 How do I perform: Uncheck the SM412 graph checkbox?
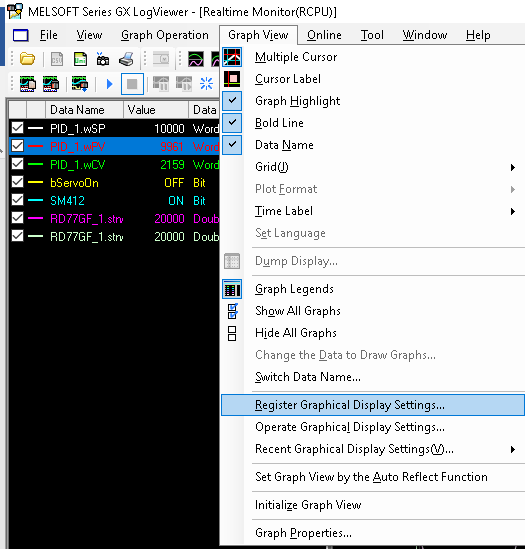click(x=18, y=200)
